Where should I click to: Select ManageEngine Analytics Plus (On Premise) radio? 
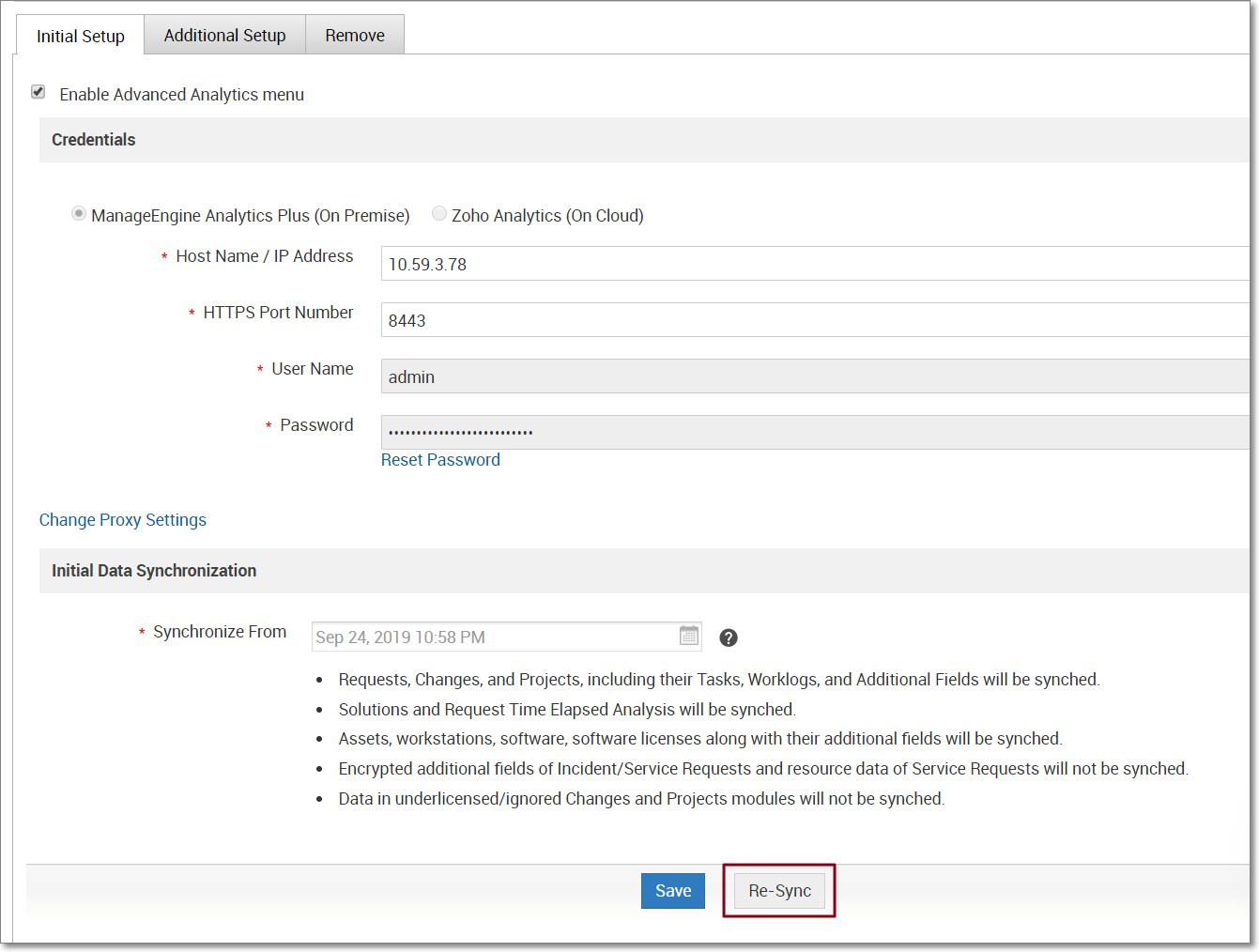pyautogui.click(x=79, y=214)
